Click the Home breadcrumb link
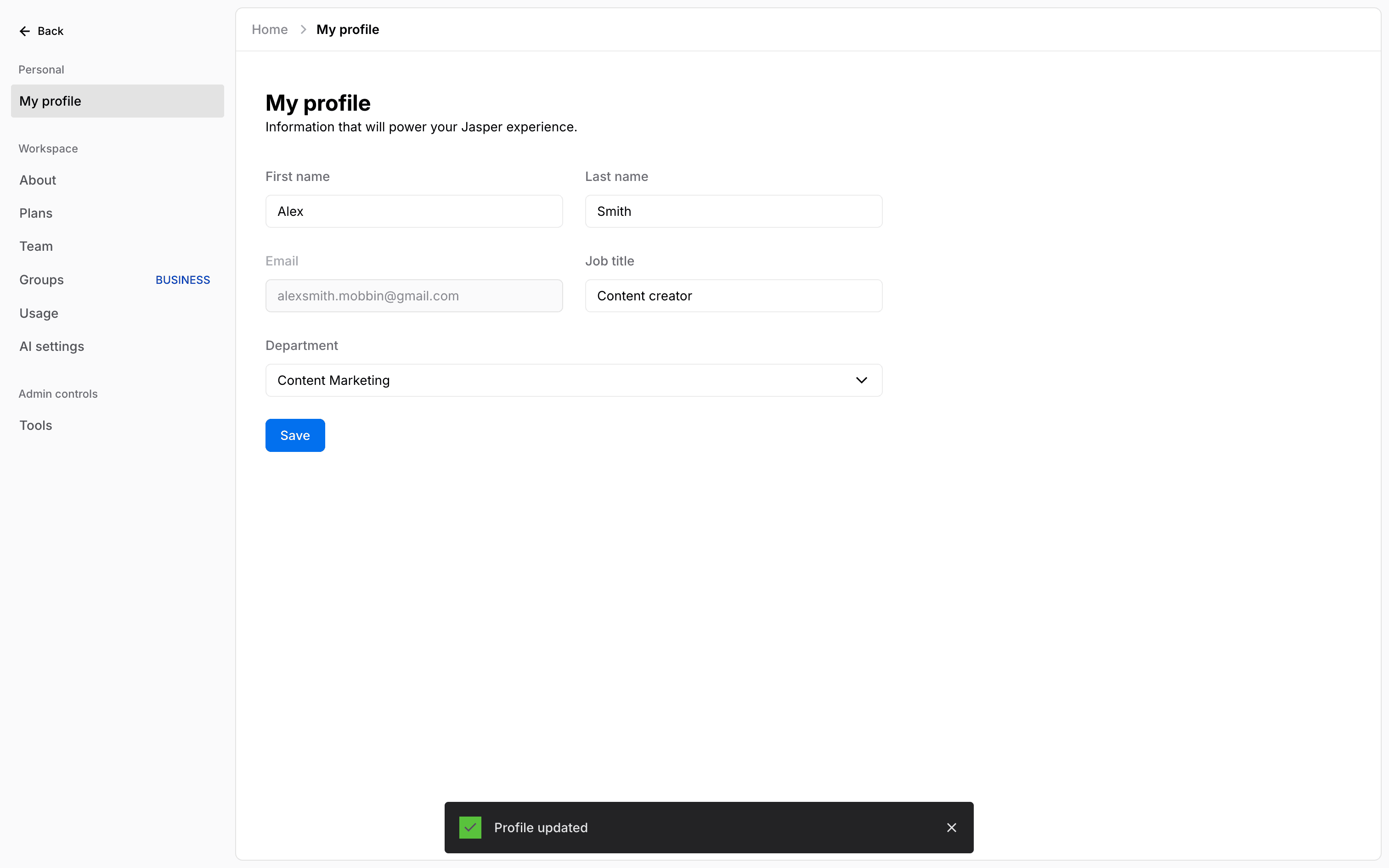This screenshot has width=1389, height=868. click(270, 29)
